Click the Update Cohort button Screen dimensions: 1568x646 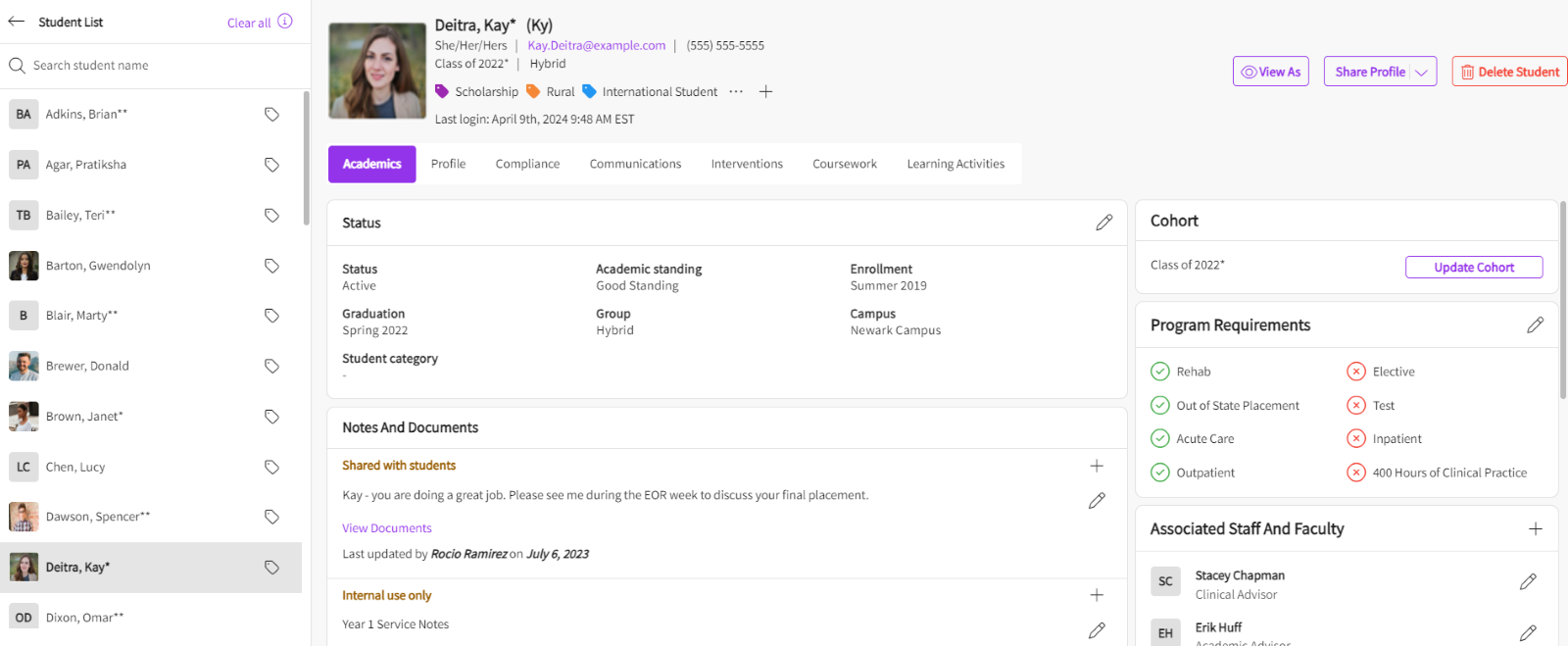[1473, 268]
